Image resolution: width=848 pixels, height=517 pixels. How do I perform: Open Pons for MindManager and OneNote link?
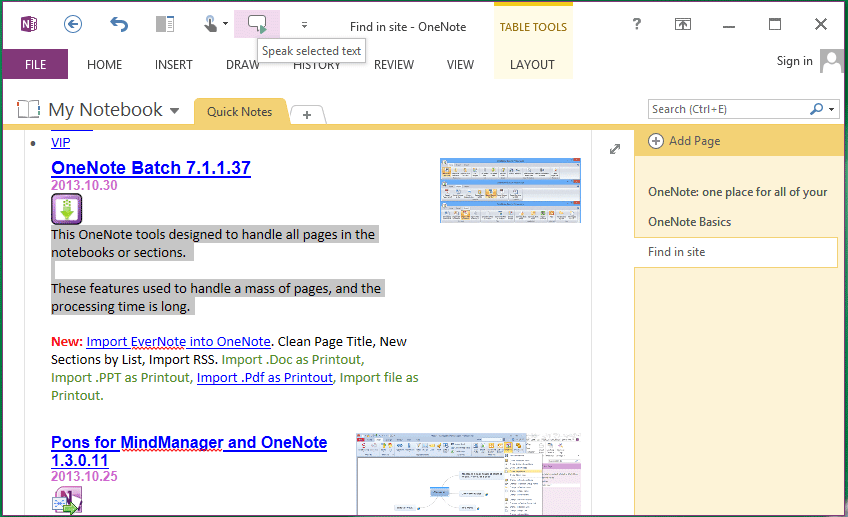pos(189,451)
